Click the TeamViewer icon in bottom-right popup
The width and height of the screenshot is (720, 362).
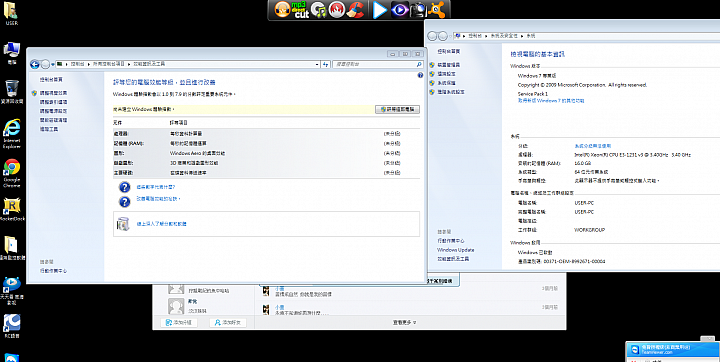(x=635, y=350)
